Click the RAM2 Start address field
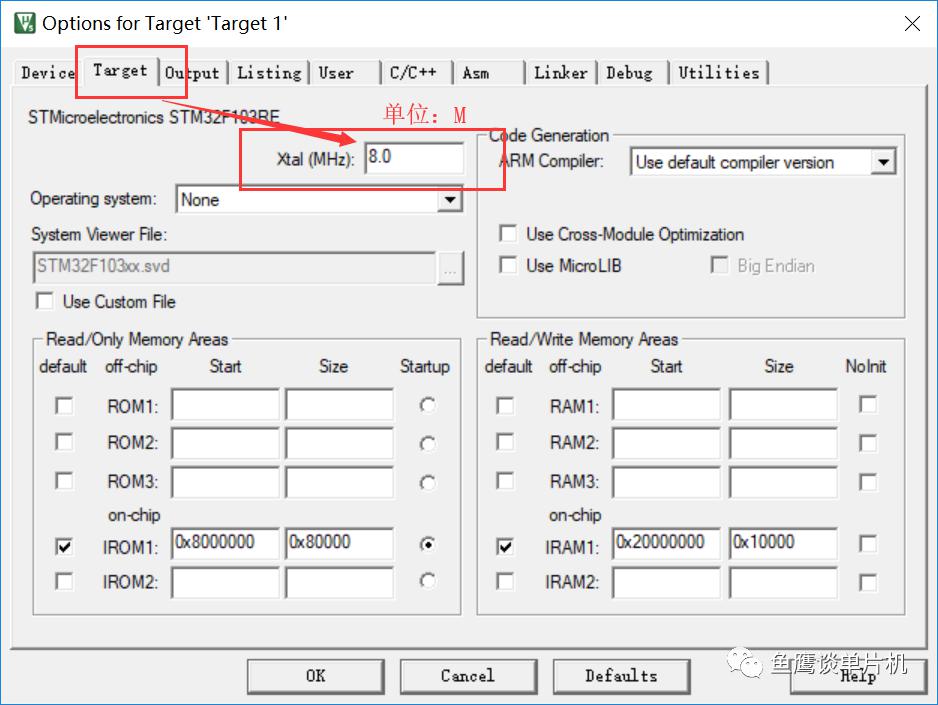Image resolution: width=938 pixels, height=705 pixels. pos(666,443)
